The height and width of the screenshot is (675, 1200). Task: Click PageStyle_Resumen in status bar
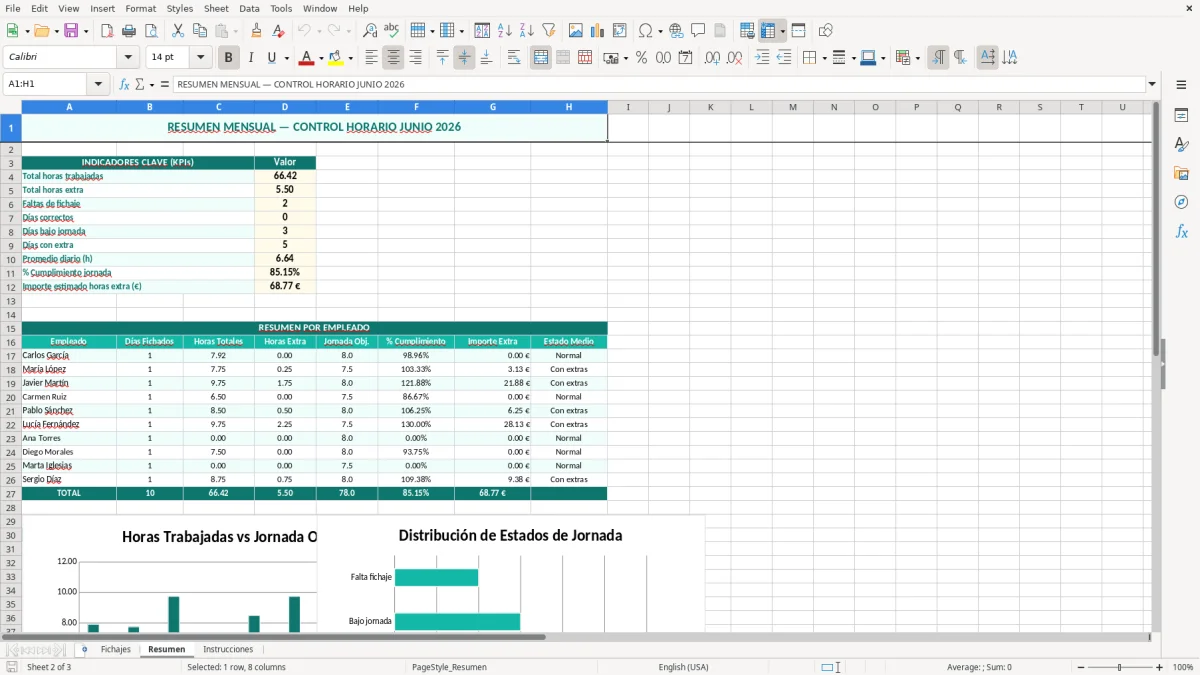pos(449,667)
